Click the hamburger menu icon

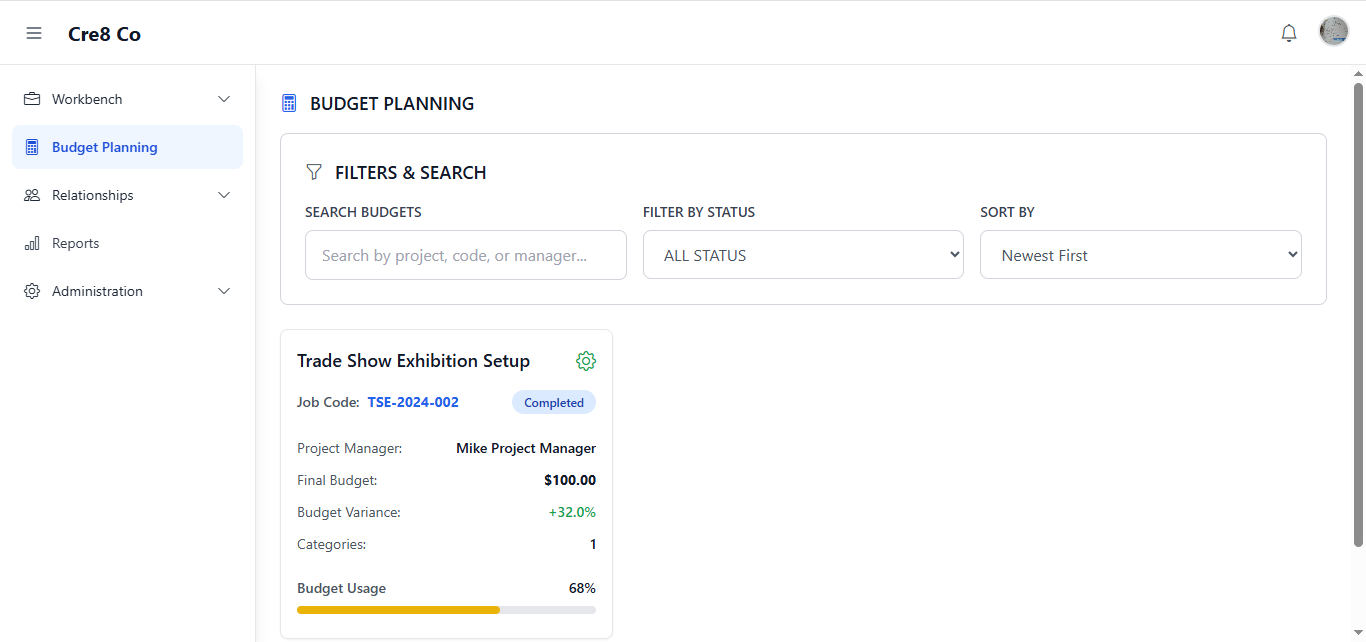tap(34, 34)
